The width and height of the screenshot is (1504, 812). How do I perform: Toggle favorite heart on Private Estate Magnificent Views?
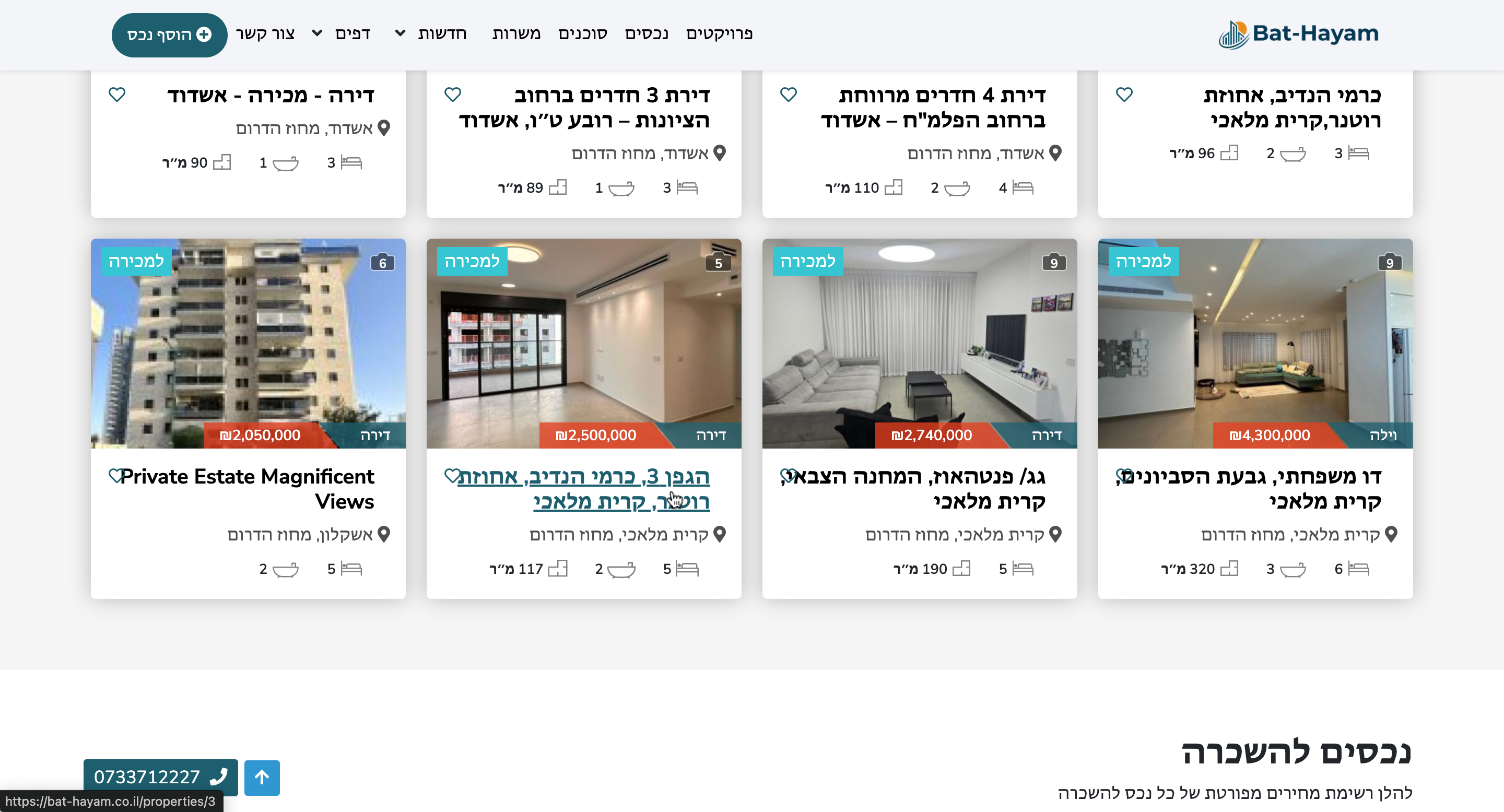click(115, 475)
